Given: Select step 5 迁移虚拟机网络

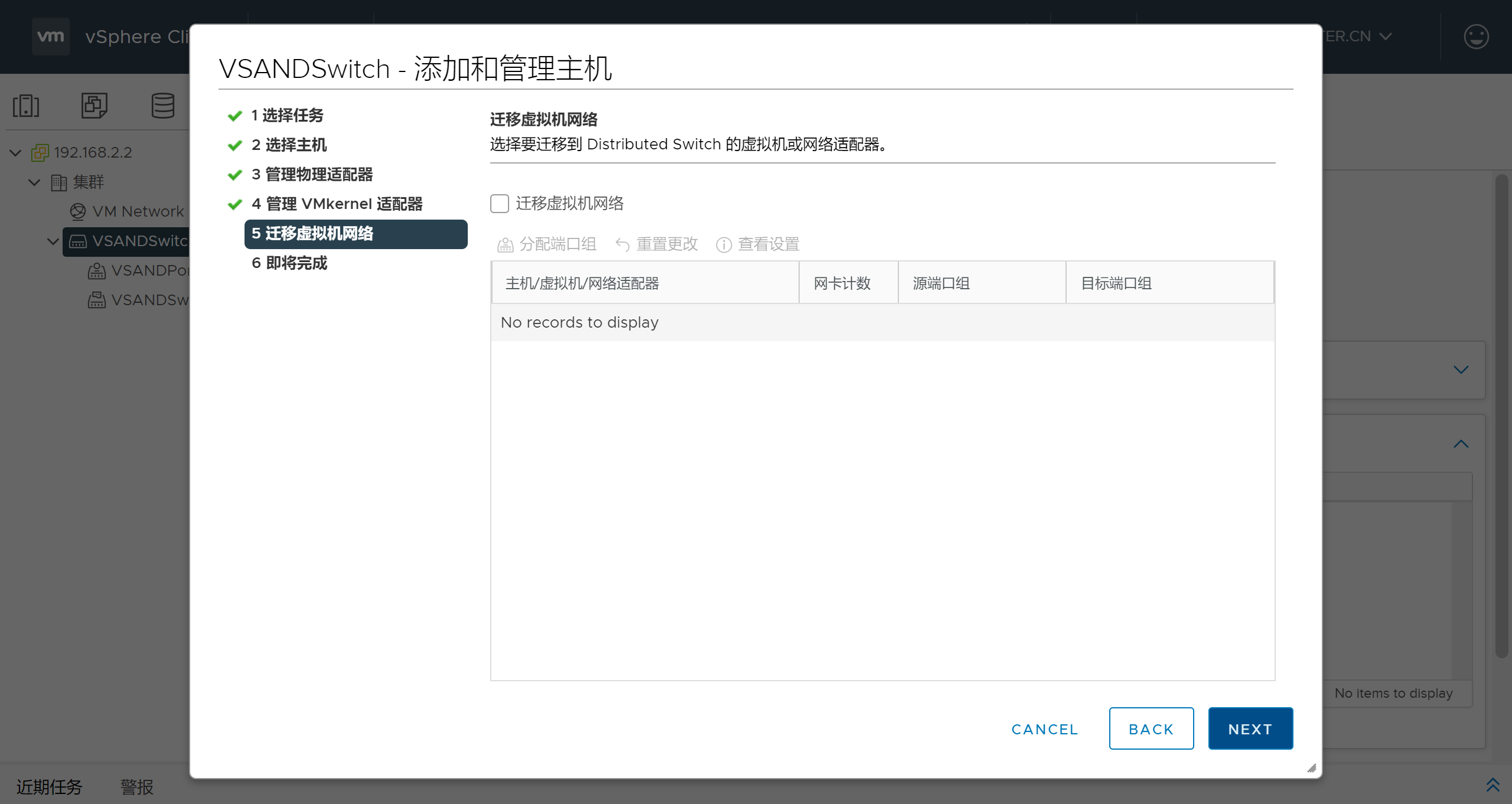Looking at the screenshot, I should [356, 234].
